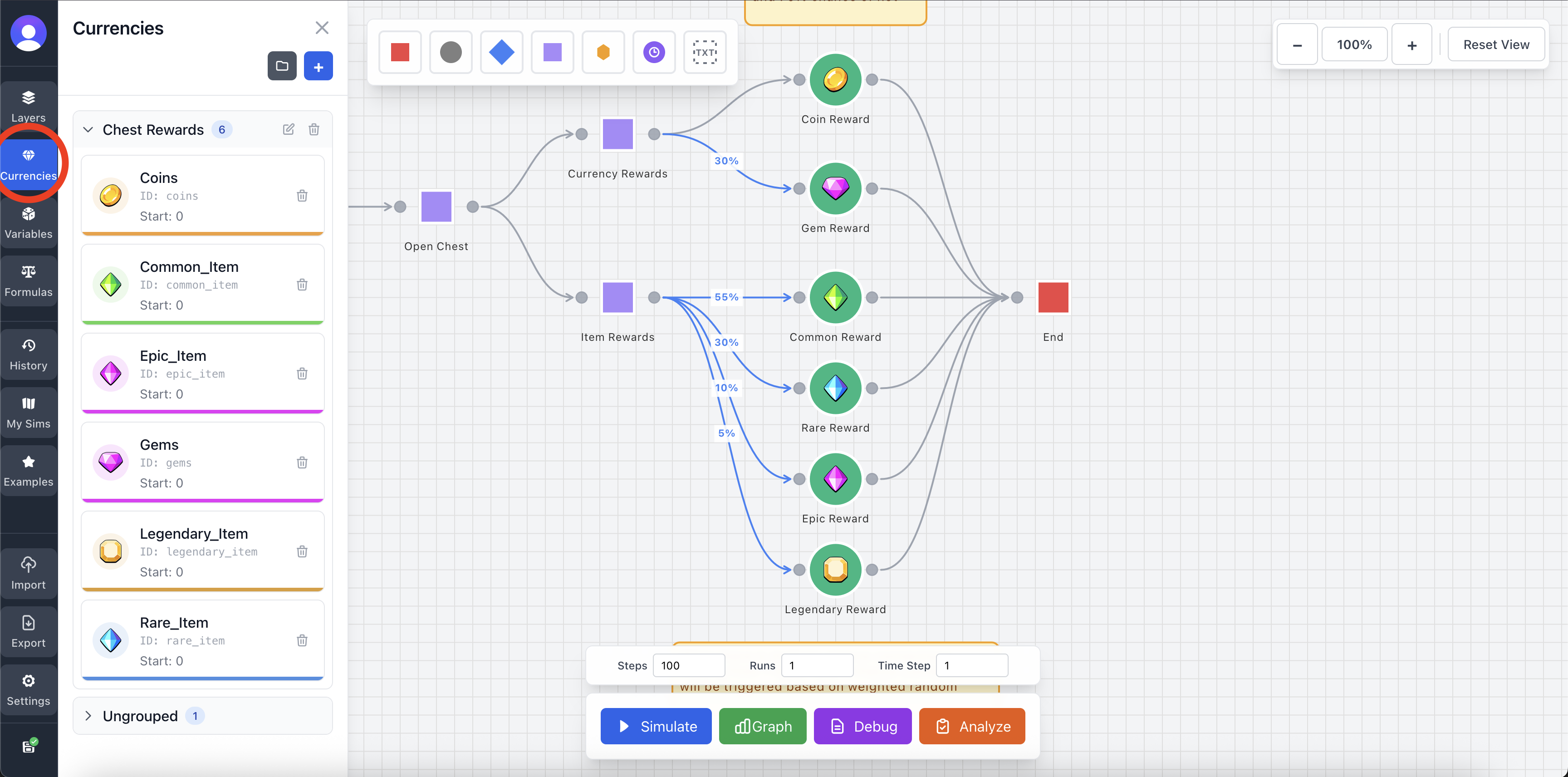Open the Variables sidebar panel

click(29, 222)
